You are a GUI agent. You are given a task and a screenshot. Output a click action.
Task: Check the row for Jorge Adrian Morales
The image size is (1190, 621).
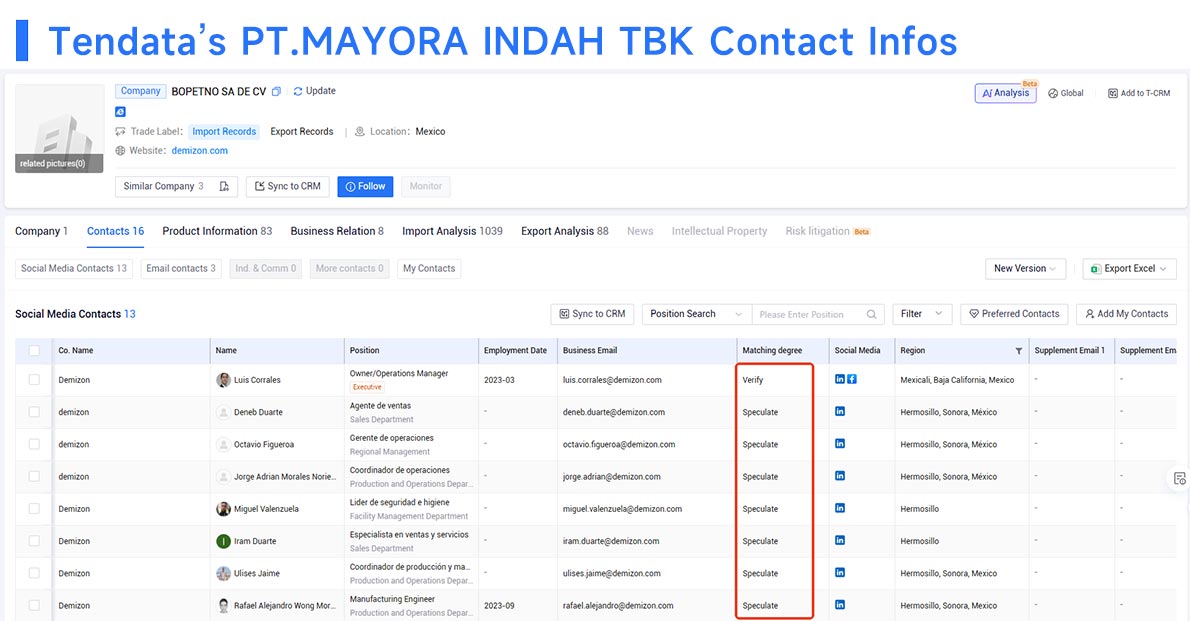click(x=34, y=476)
